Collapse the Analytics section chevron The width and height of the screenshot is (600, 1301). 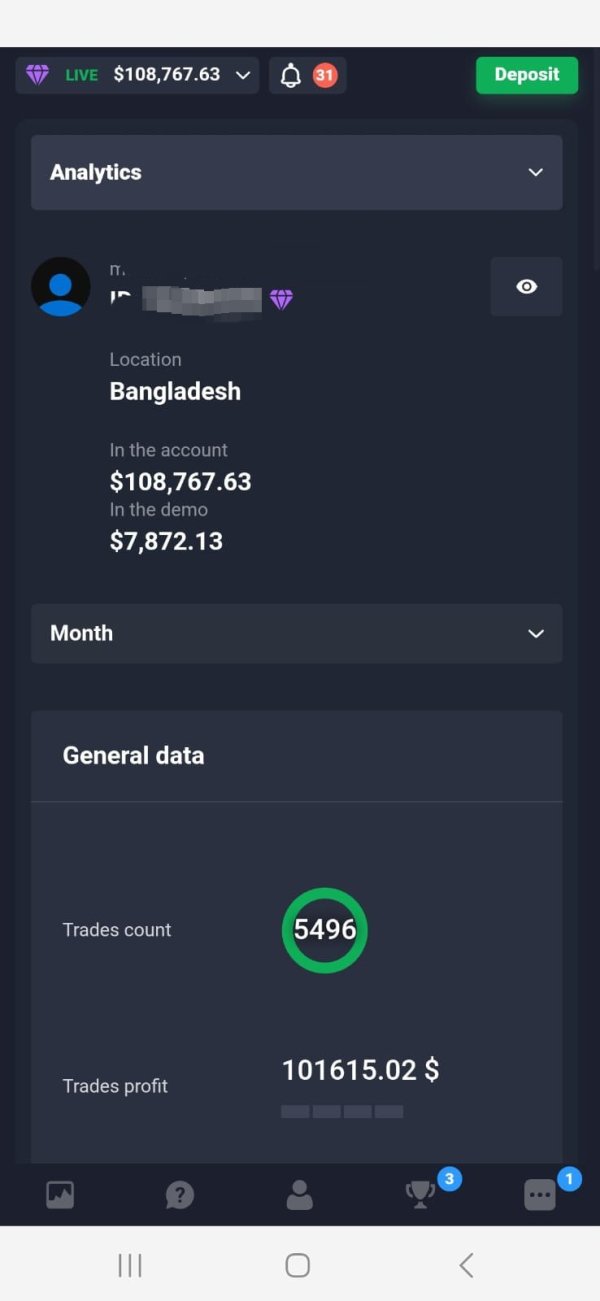click(536, 172)
